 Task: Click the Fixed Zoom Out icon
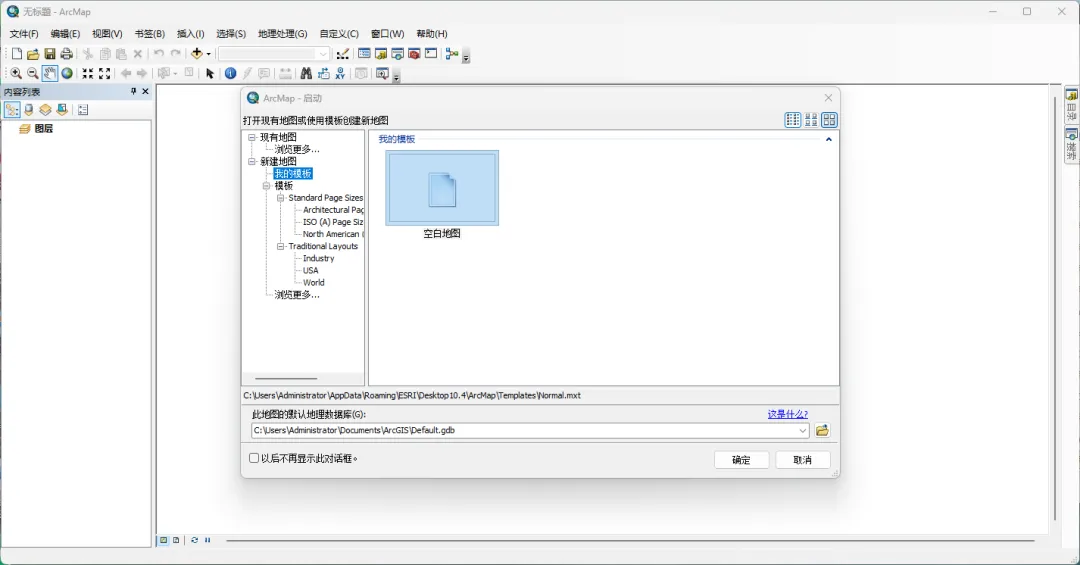105,73
